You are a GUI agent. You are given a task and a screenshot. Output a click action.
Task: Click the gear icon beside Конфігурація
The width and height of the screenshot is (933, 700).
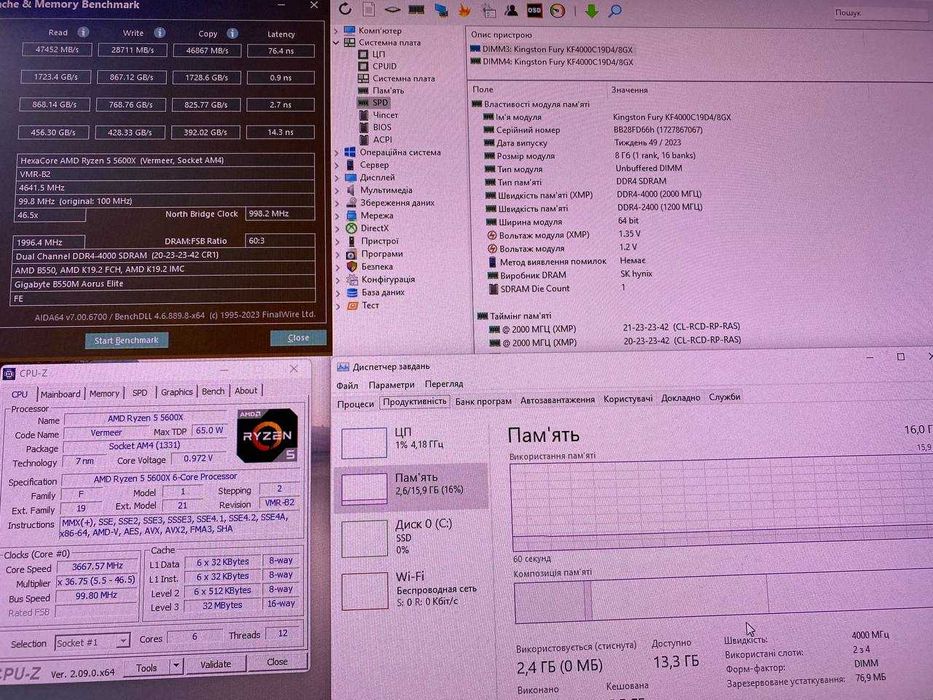point(352,279)
